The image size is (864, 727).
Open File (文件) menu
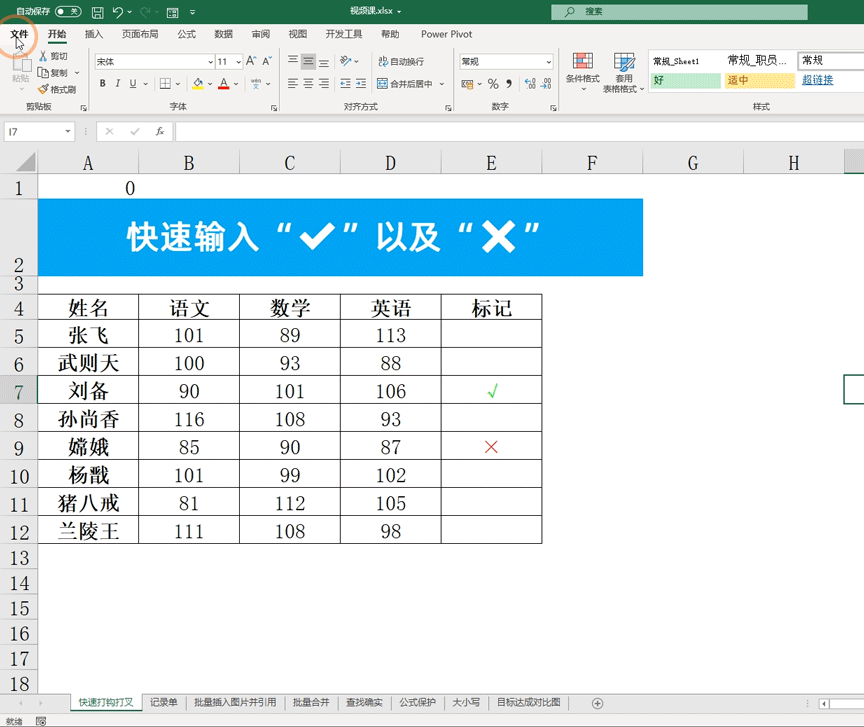[19, 34]
